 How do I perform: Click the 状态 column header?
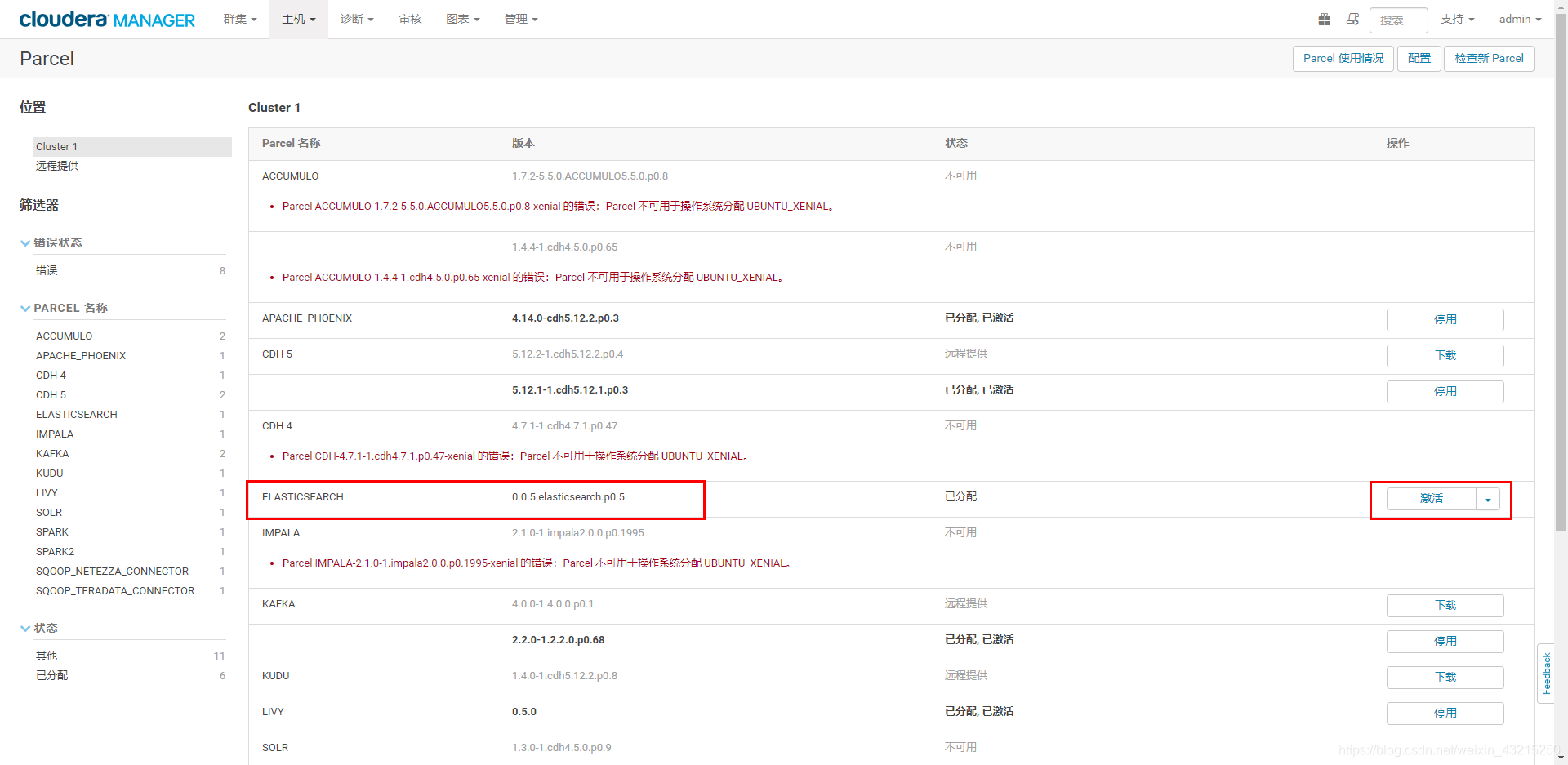pyautogui.click(x=956, y=143)
